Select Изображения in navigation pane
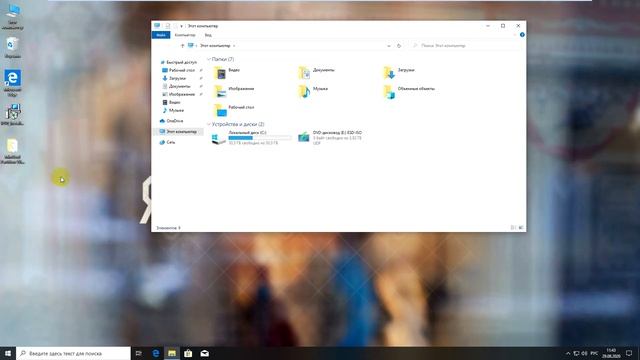 pyautogui.click(x=178, y=94)
